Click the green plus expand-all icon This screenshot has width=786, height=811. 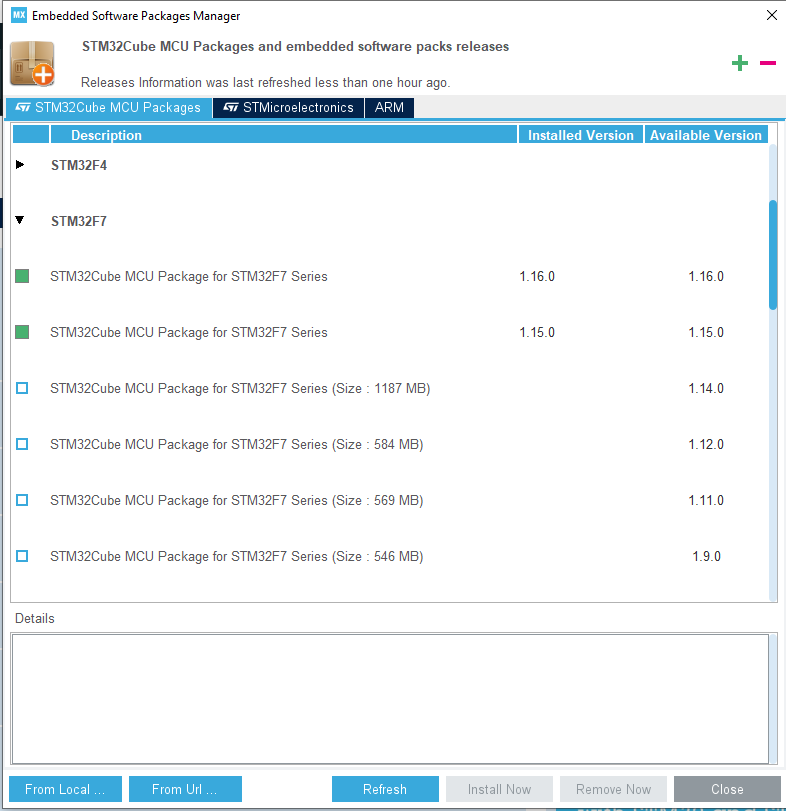(740, 63)
